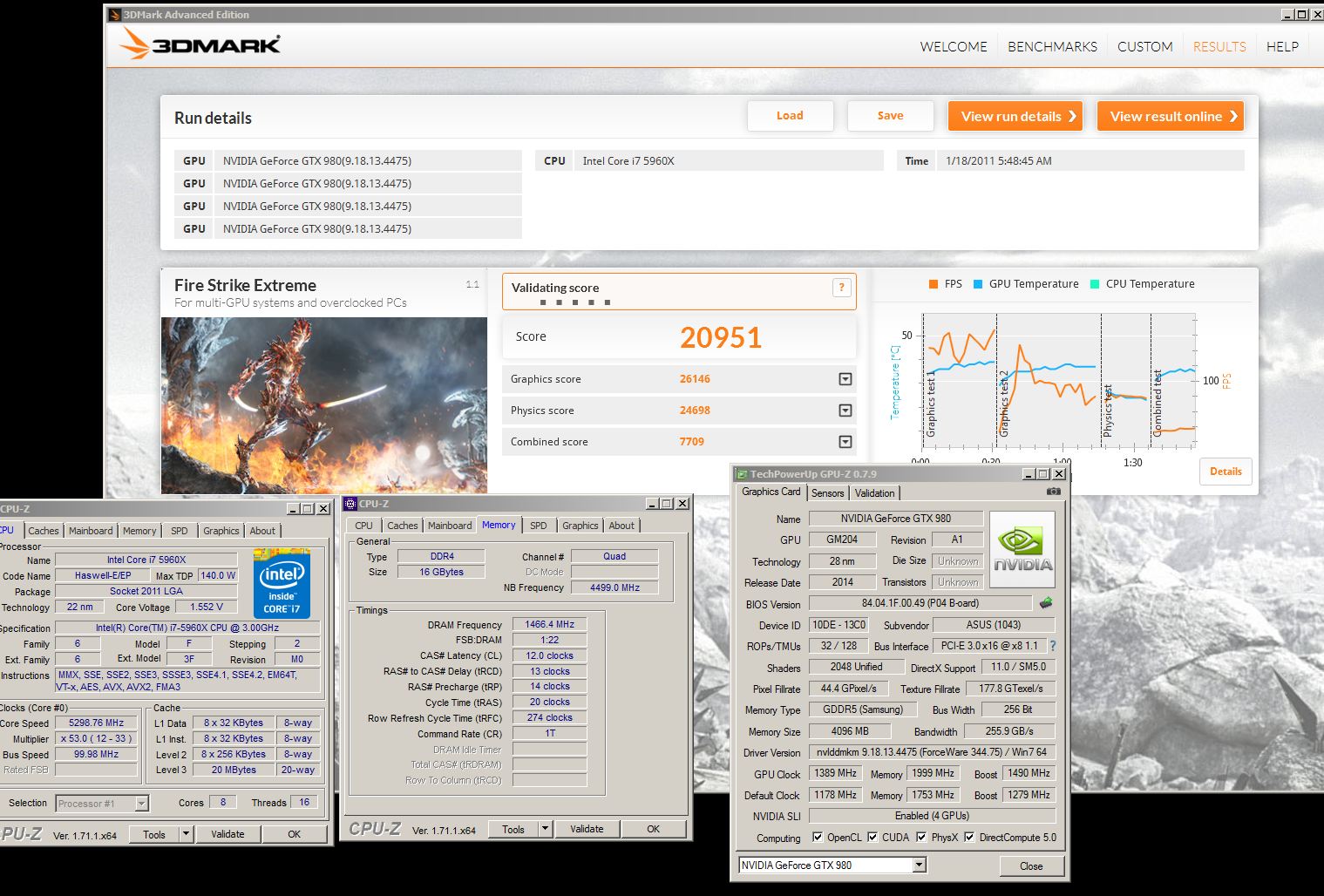Viewport: 1324px width, 896px height.
Task: Click the Core Speed 5298.76 MHz value
Action: [96, 723]
